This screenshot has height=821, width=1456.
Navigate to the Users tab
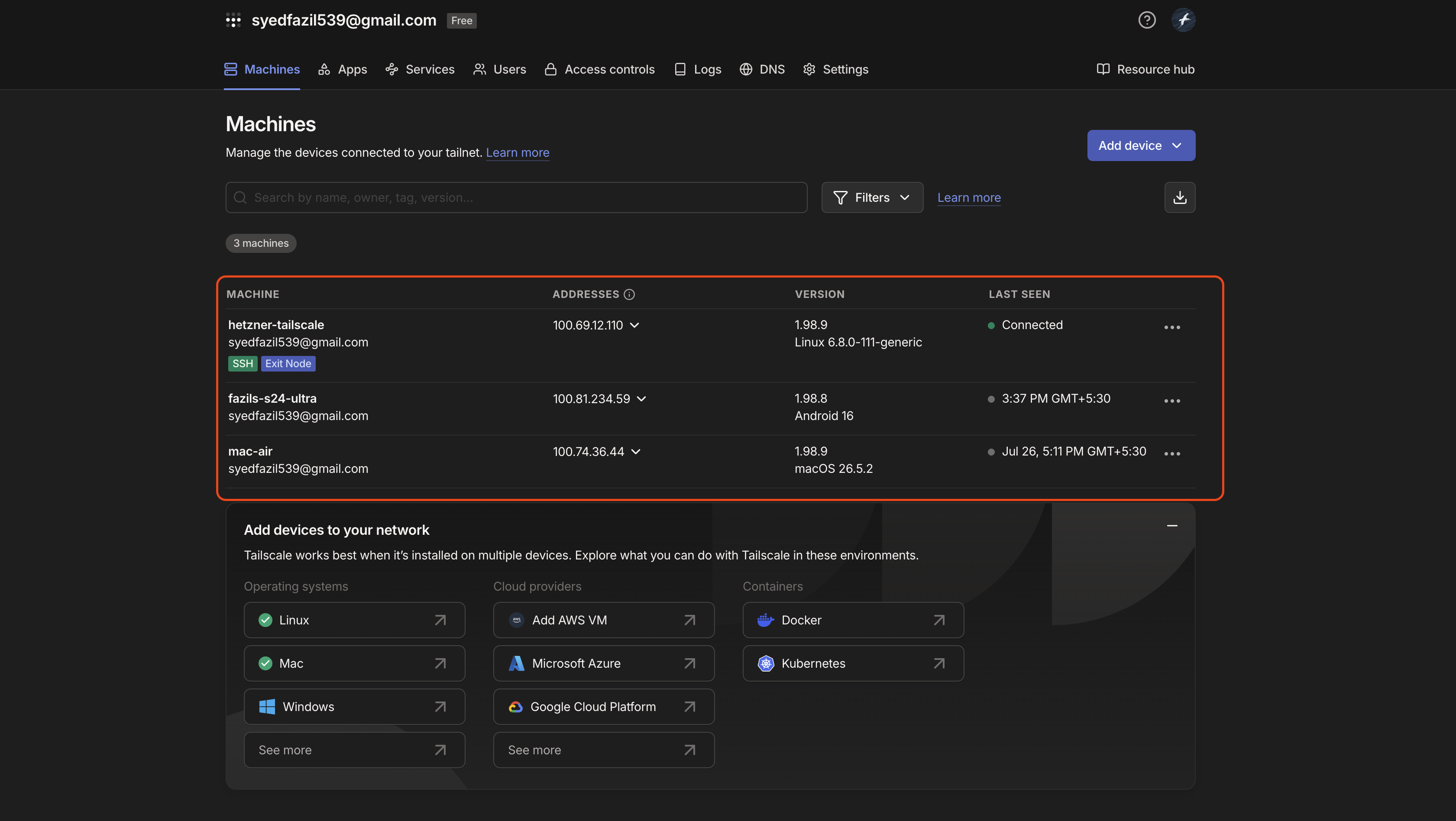(500, 69)
